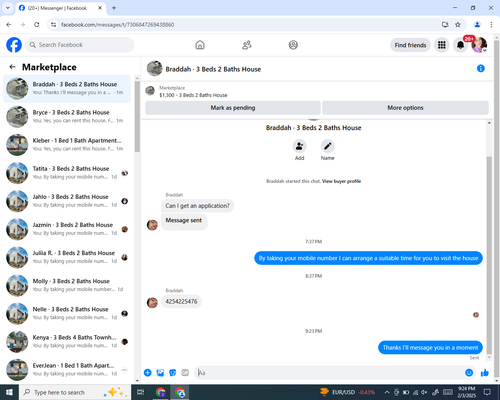Click the 'By taking your mobile number' sent message
This screenshot has height=400, width=500.
368,258
